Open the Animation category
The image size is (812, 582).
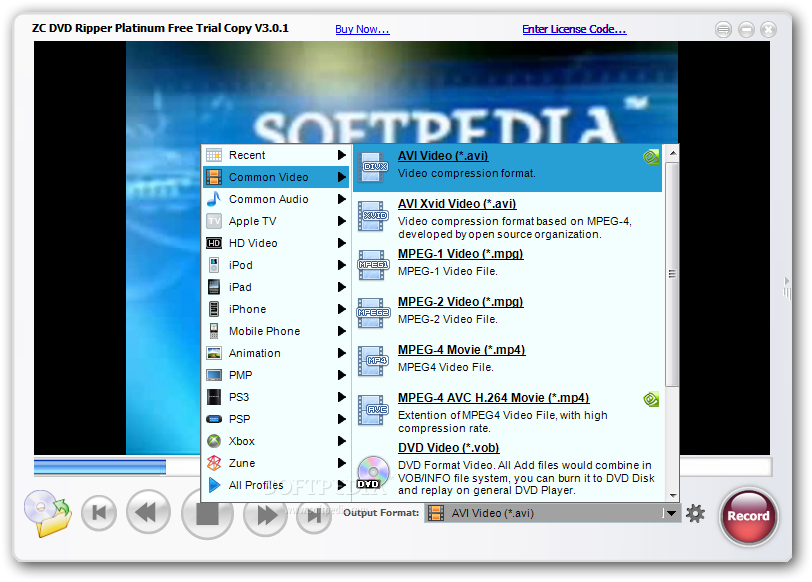point(276,353)
